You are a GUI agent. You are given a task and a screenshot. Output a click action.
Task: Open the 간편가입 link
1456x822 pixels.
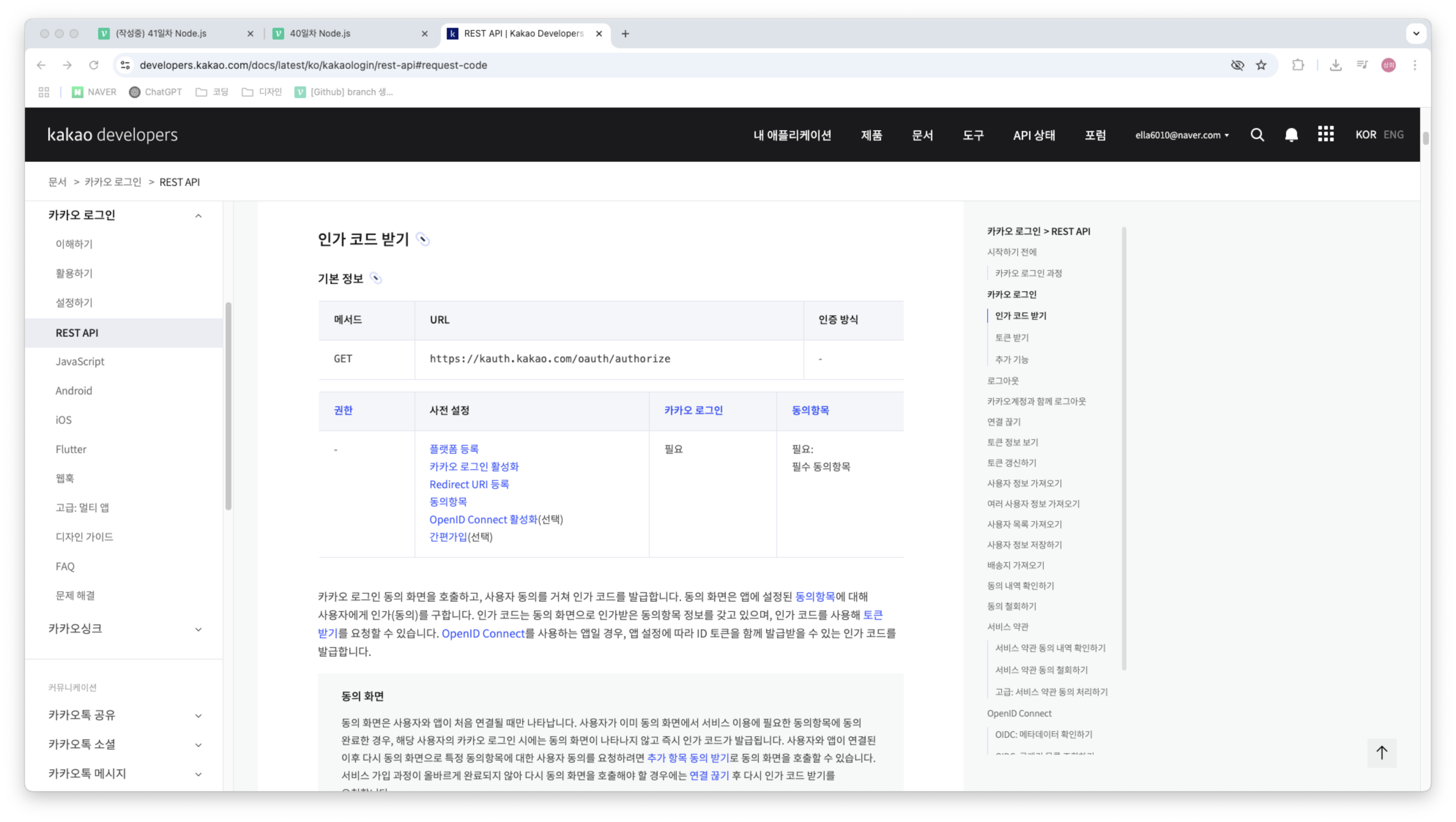click(x=448, y=537)
